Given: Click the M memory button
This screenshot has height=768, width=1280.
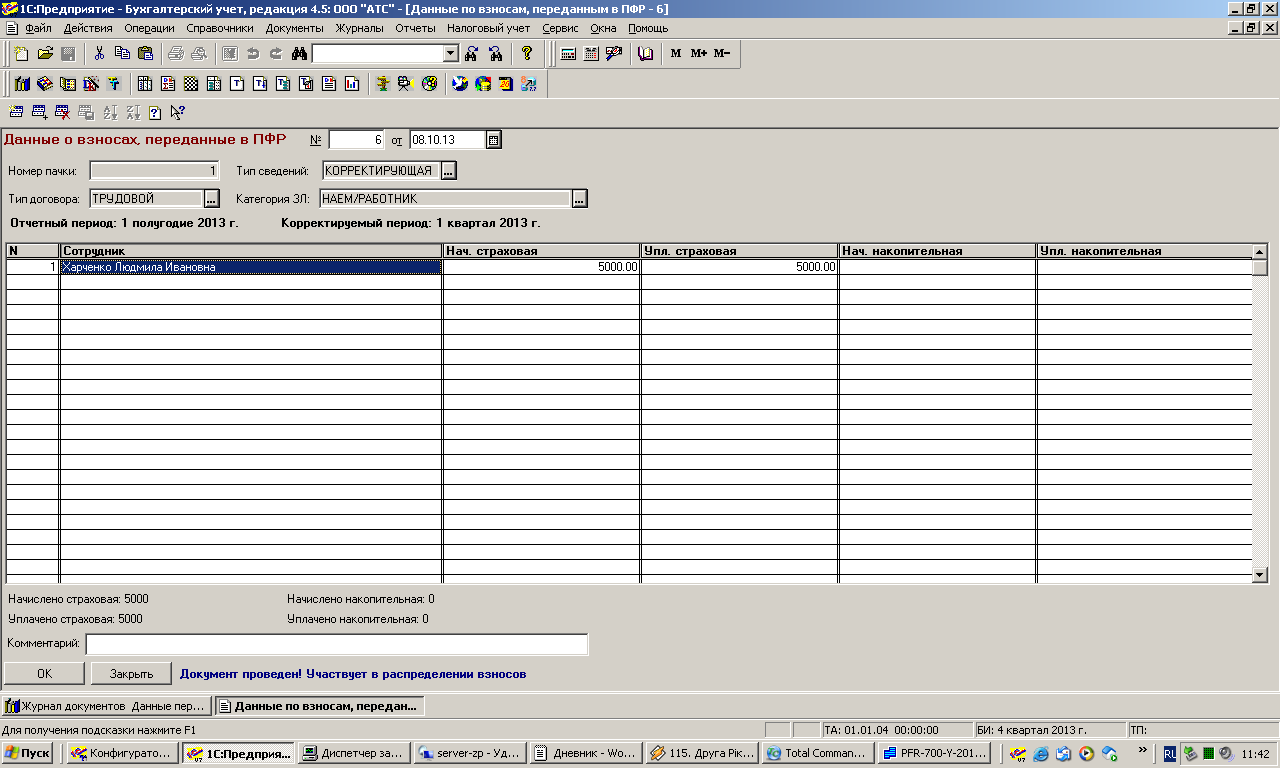Looking at the screenshot, I should point(676,53).
